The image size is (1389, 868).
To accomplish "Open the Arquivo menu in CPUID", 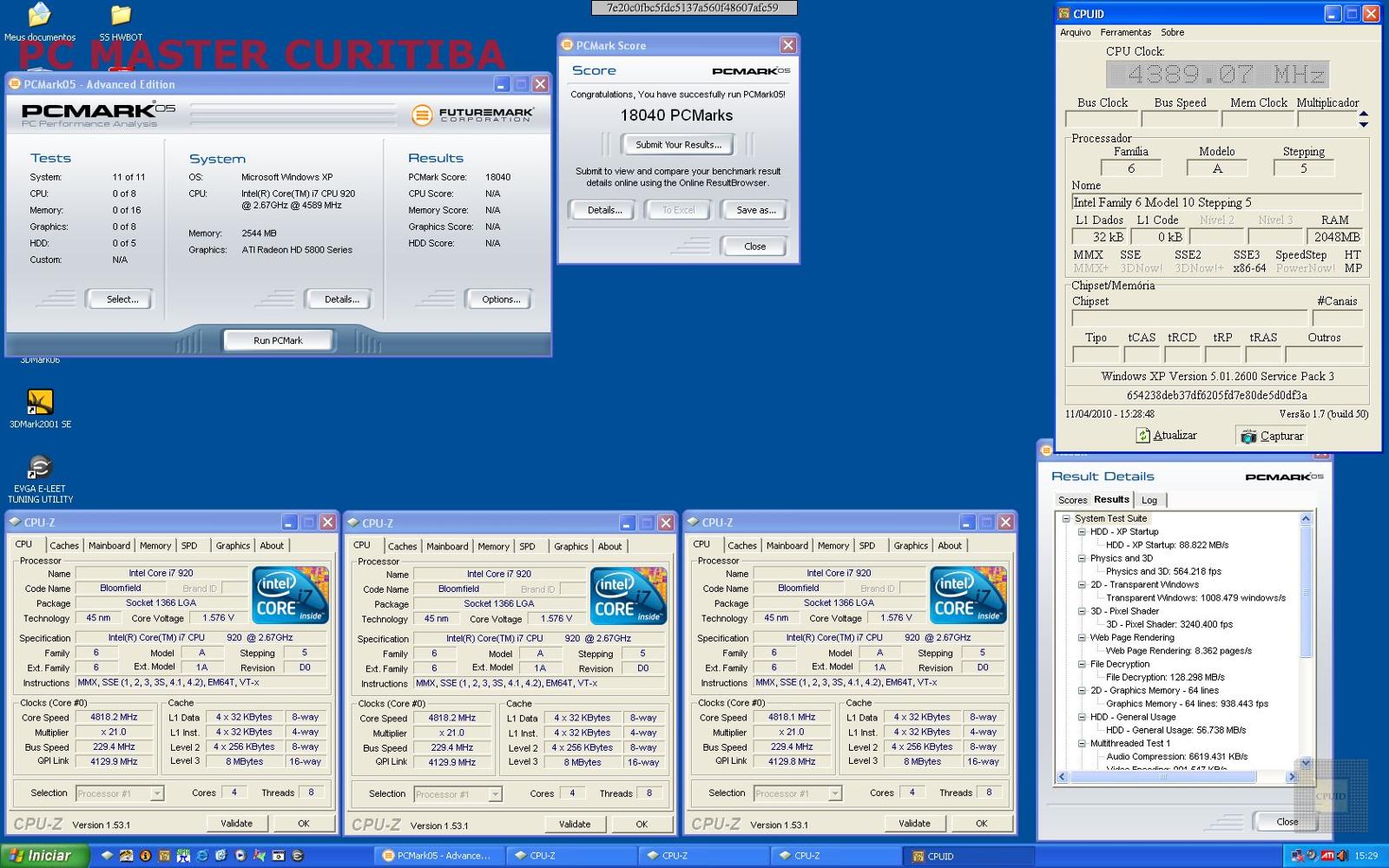I will (1075, 32).
